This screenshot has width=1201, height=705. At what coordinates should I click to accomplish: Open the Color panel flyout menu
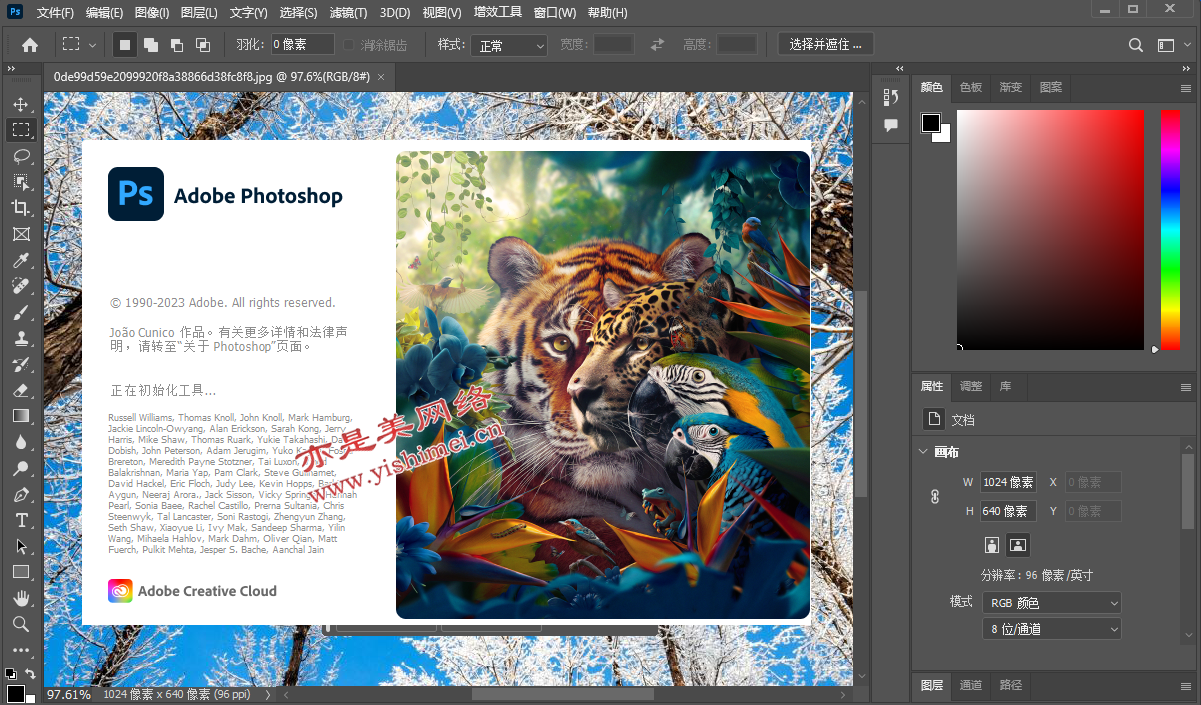point(1186,88)
